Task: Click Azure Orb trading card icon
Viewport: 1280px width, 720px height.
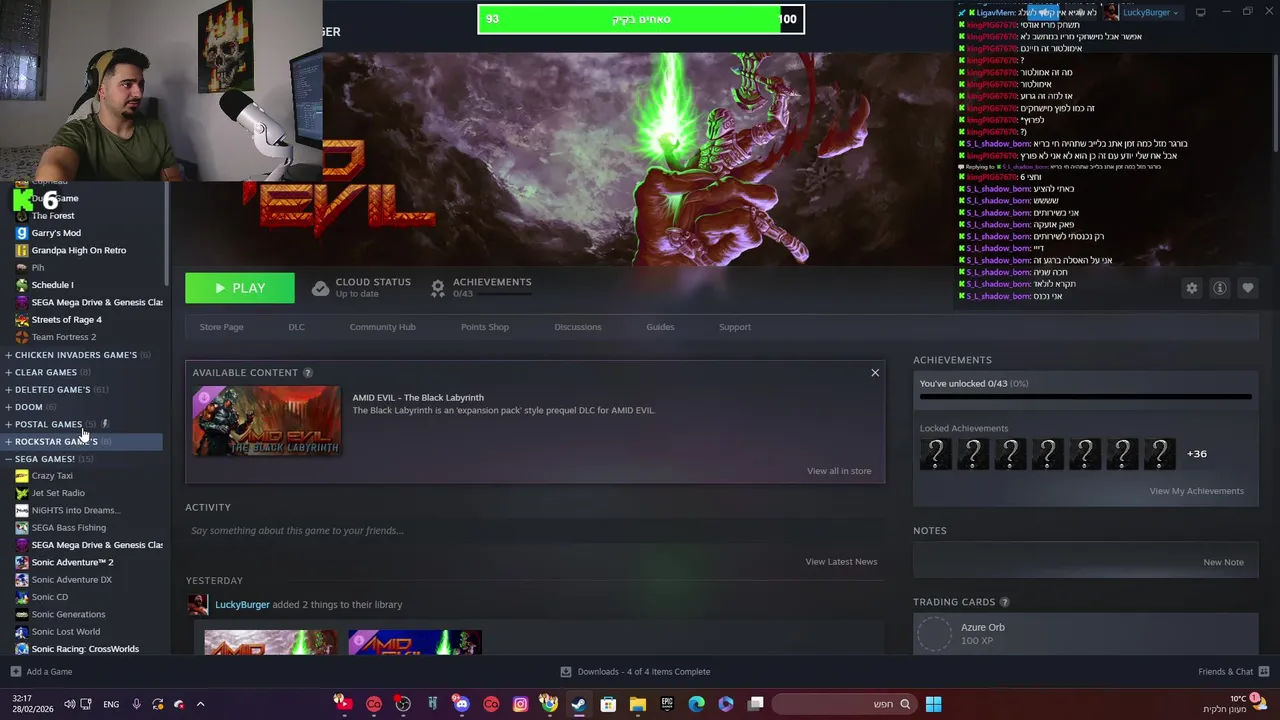Action: tap(935, 634)
